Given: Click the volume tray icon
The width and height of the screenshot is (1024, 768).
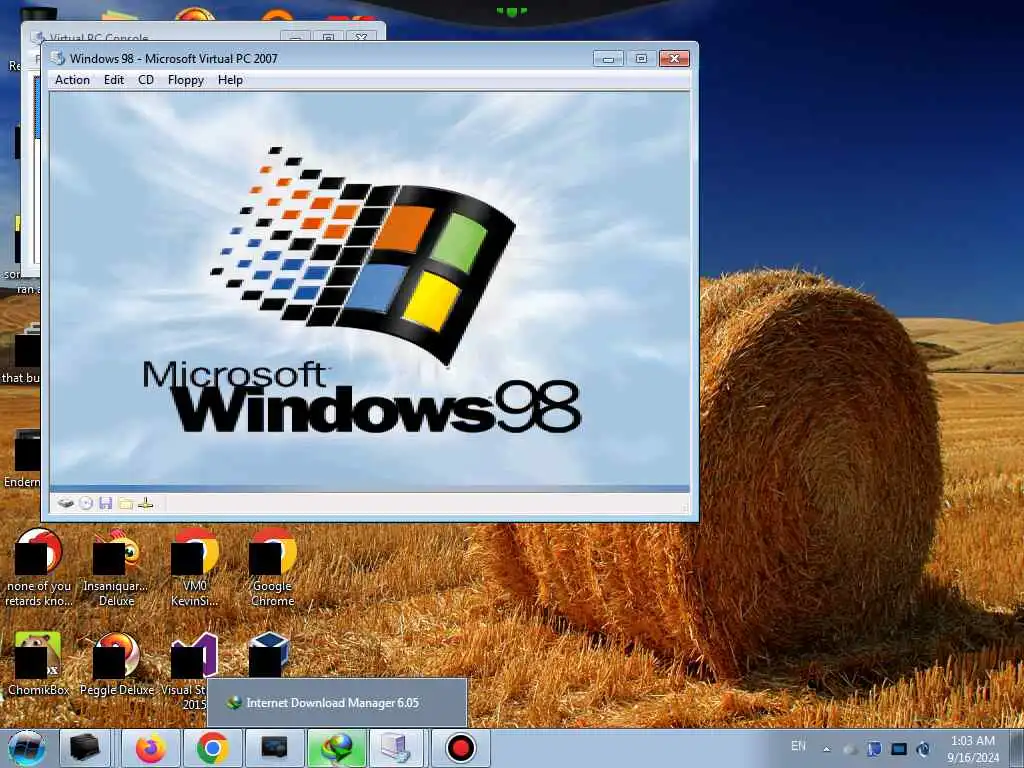Looking at the screenshot, I should (x=923, y=749).
